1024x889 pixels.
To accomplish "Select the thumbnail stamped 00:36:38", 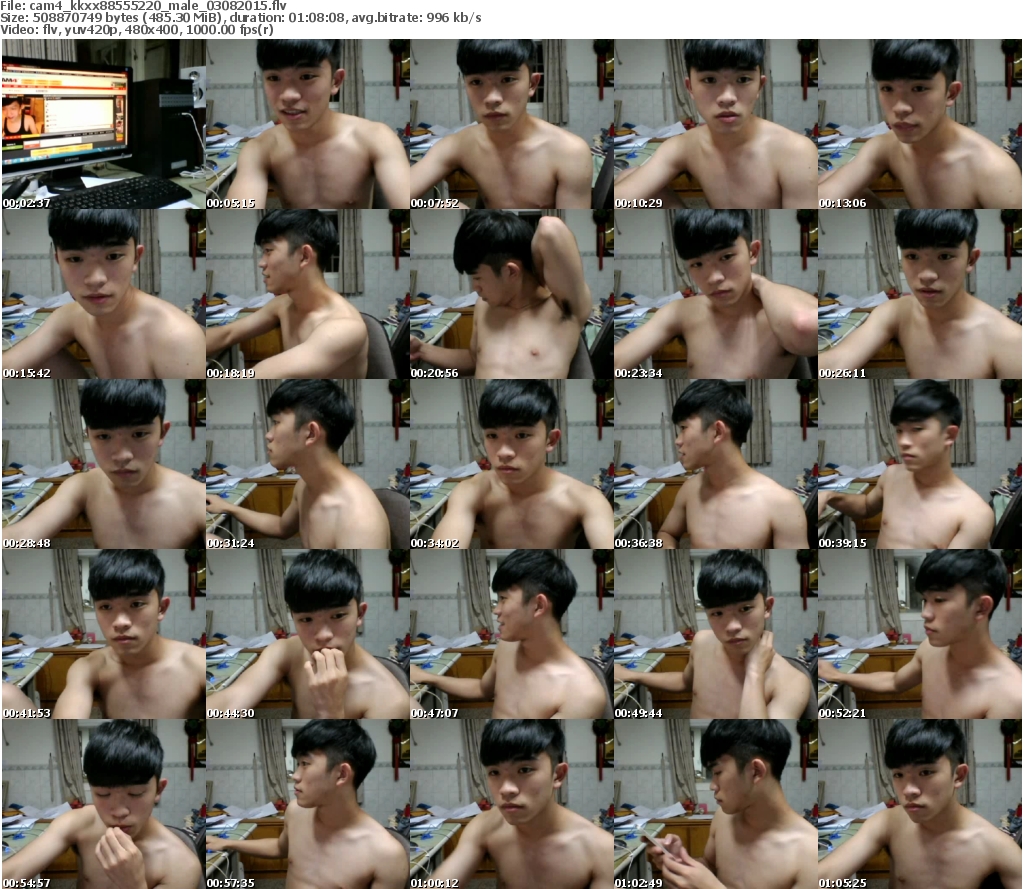I will point(715,464).
